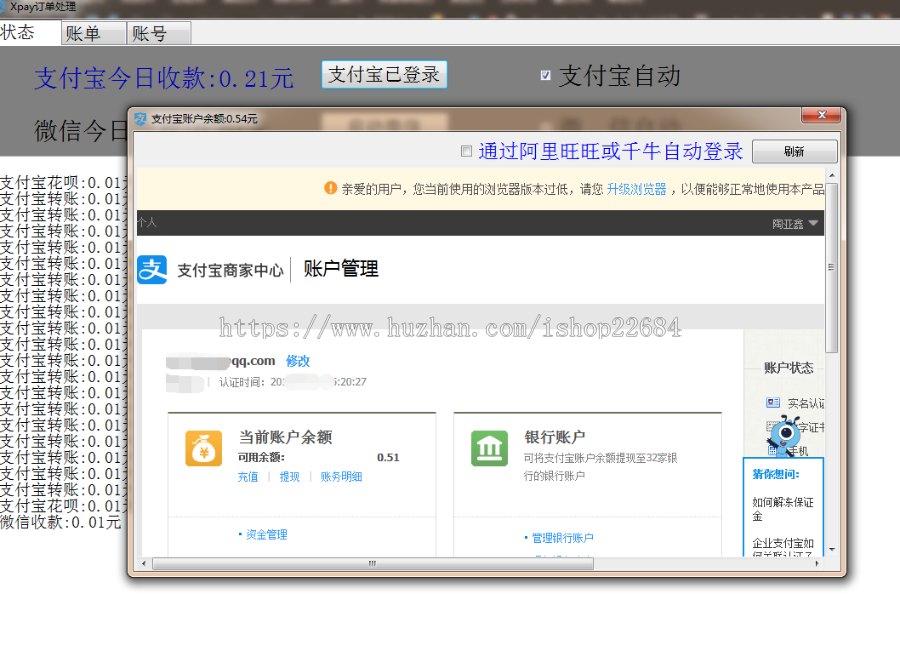Enable 通过阿里旺旺或千牛自动登录 checkbox
The height and width of the screenshot is (651, 900).
[x=466, y=151]
